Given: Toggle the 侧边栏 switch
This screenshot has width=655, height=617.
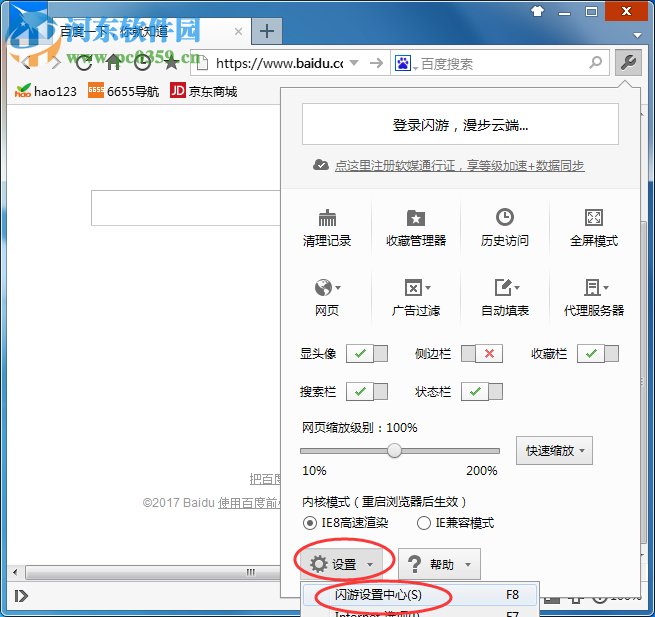Looking at the screenshot, I should pyautogui.click(x=482, y=354).
